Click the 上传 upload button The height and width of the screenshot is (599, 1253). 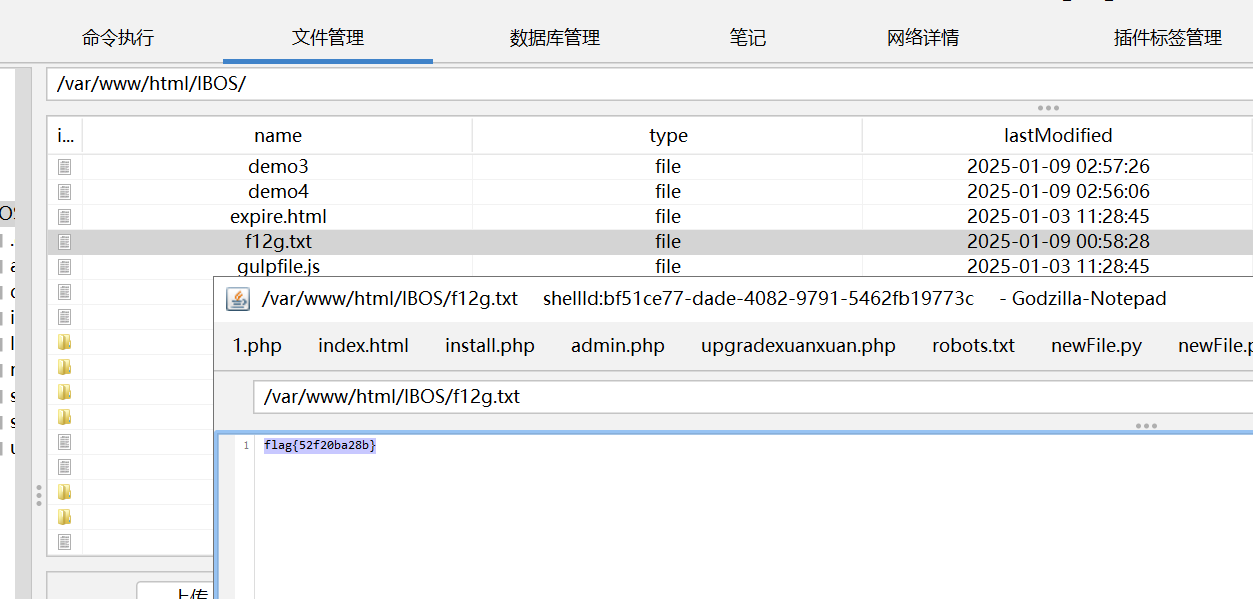click(x=176, y=591)
